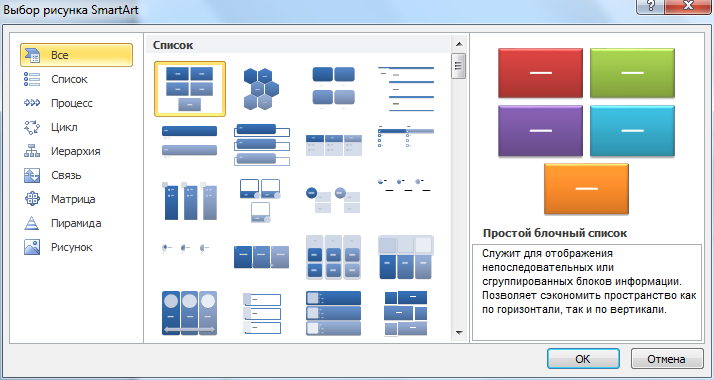Open the 'Список' category
714x380 pixels.
tap(69, 79)
